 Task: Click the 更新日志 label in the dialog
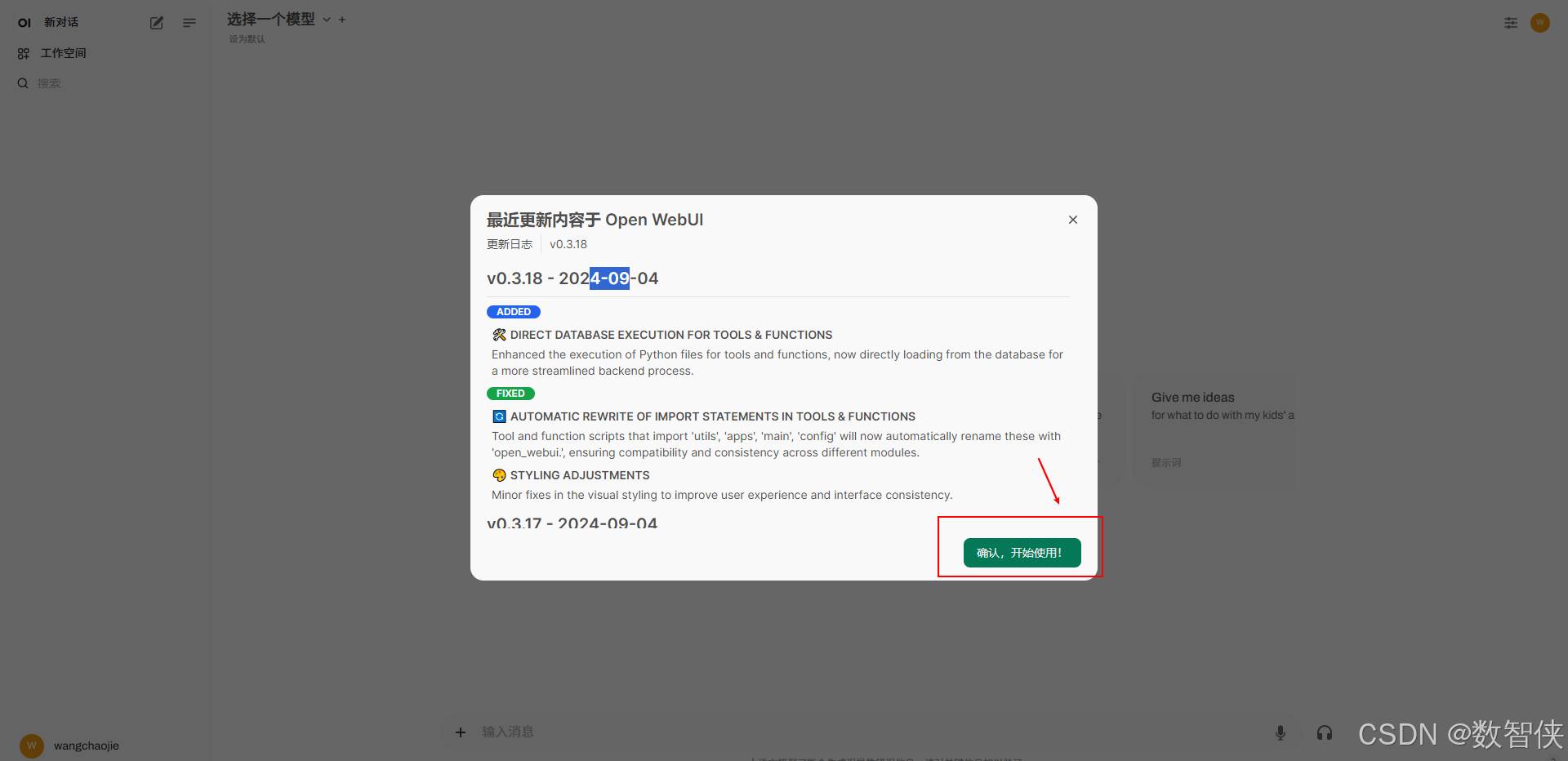[510, 244]
